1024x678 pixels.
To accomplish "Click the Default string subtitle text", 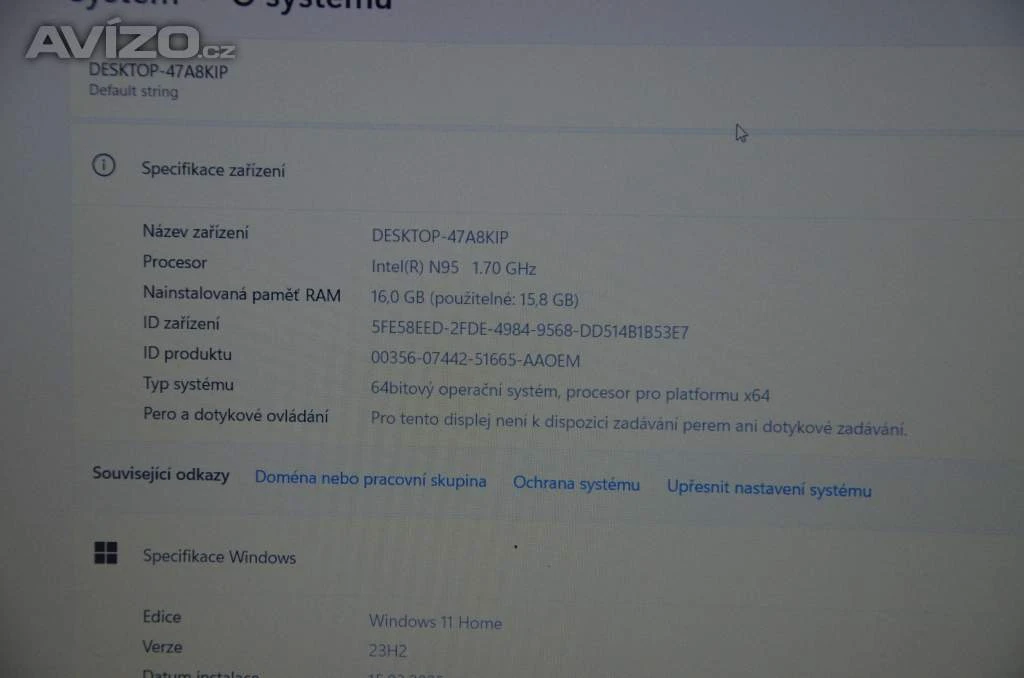I will (134, 91).
